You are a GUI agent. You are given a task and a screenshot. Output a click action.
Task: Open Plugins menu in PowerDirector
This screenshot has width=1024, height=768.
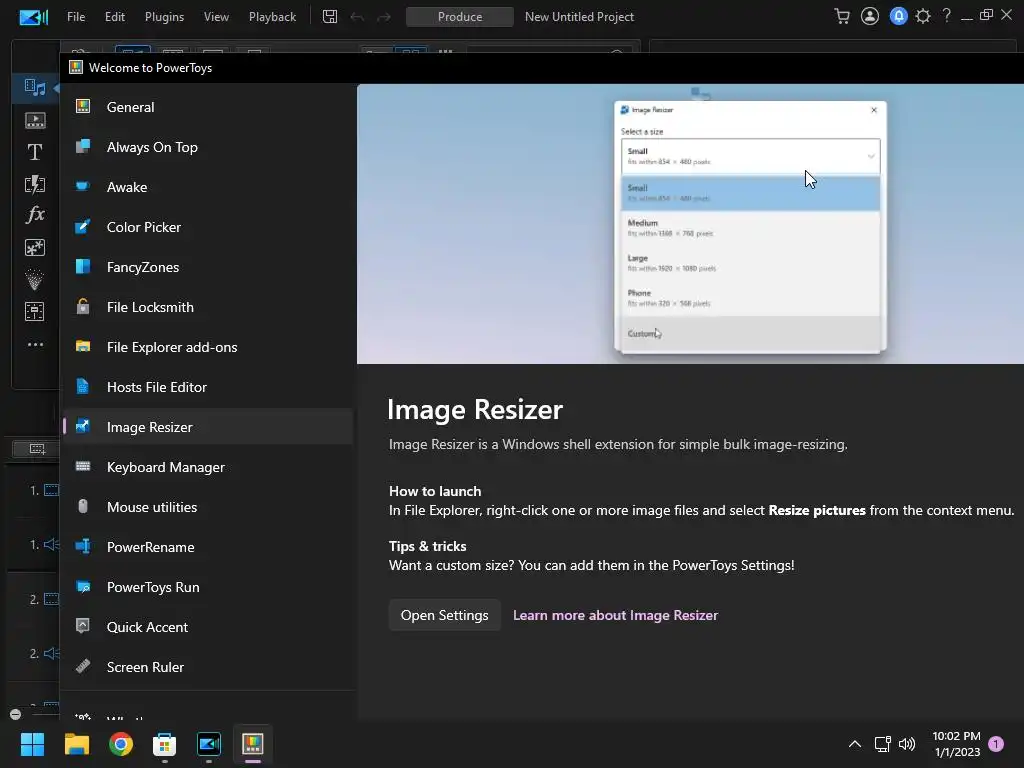164,17
